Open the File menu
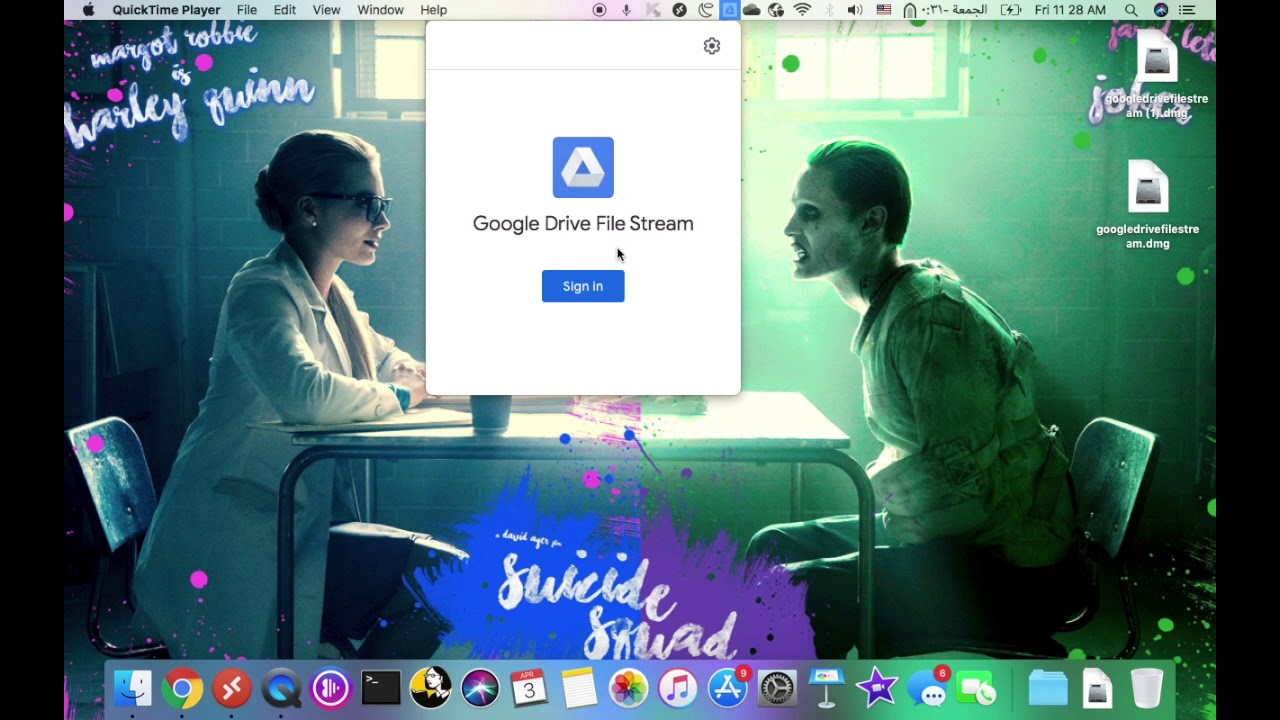 pos(247,10)
